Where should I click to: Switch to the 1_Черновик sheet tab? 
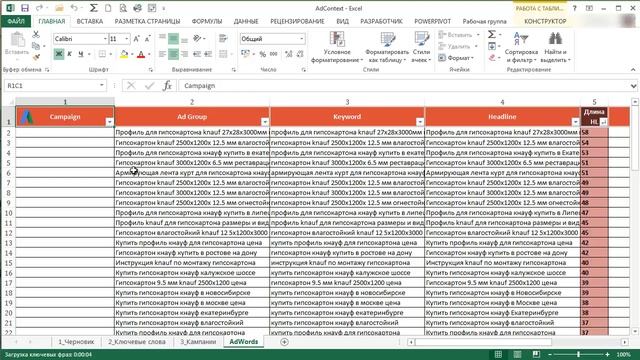(x=76, y=342)
